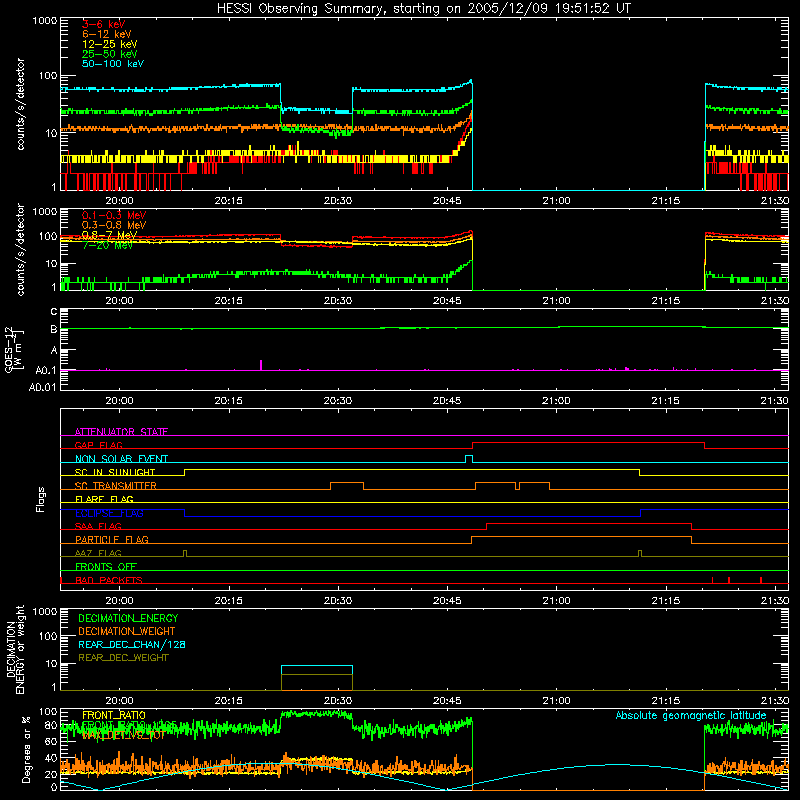The image size is (800, 800).
Task: Select the red 3-6 keV legend label
Action: 104,24
